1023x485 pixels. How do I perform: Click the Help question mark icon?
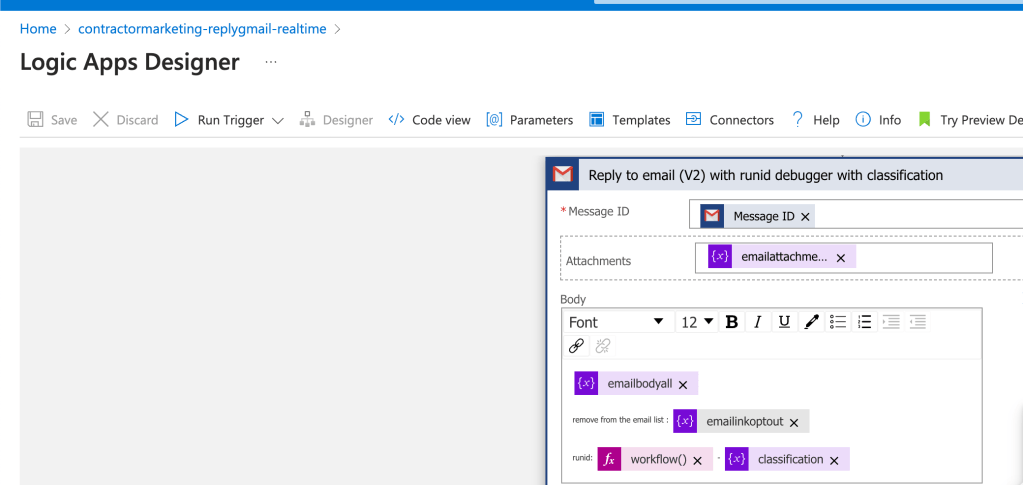tap(797, 119)
